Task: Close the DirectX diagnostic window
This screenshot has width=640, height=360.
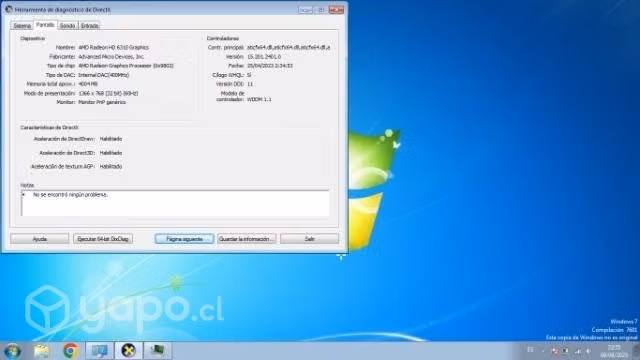Action: (336, 9)
